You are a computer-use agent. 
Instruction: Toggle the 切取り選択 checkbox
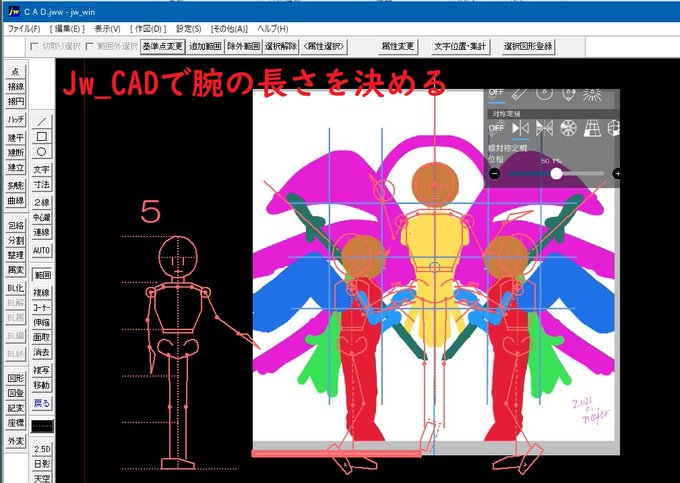click(34, 46)
